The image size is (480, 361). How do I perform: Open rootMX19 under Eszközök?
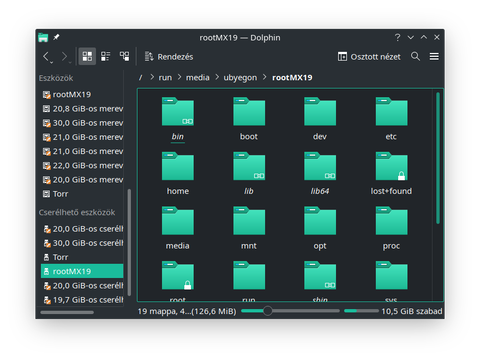[82, 94]
